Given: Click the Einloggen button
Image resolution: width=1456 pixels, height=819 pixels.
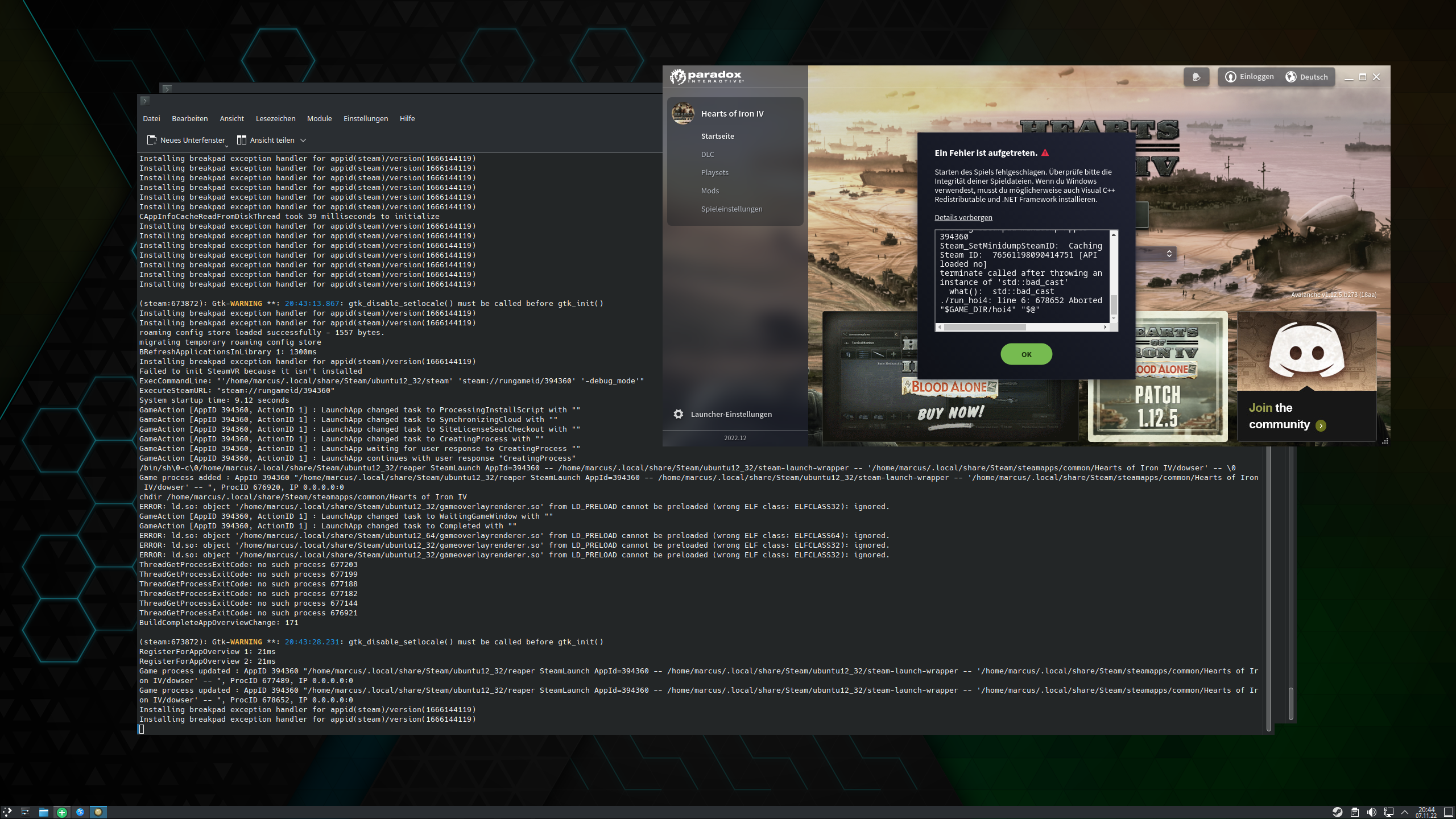Looking at the screenshot, I should click(1248, 77).
